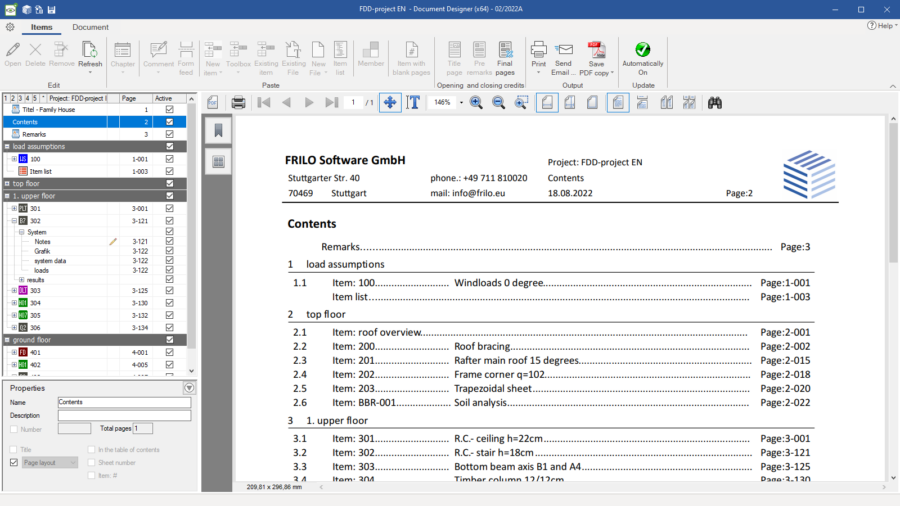Viewport: 900px width, 506px height.
Task: Select the Contents row
Action: pos(95,122)
